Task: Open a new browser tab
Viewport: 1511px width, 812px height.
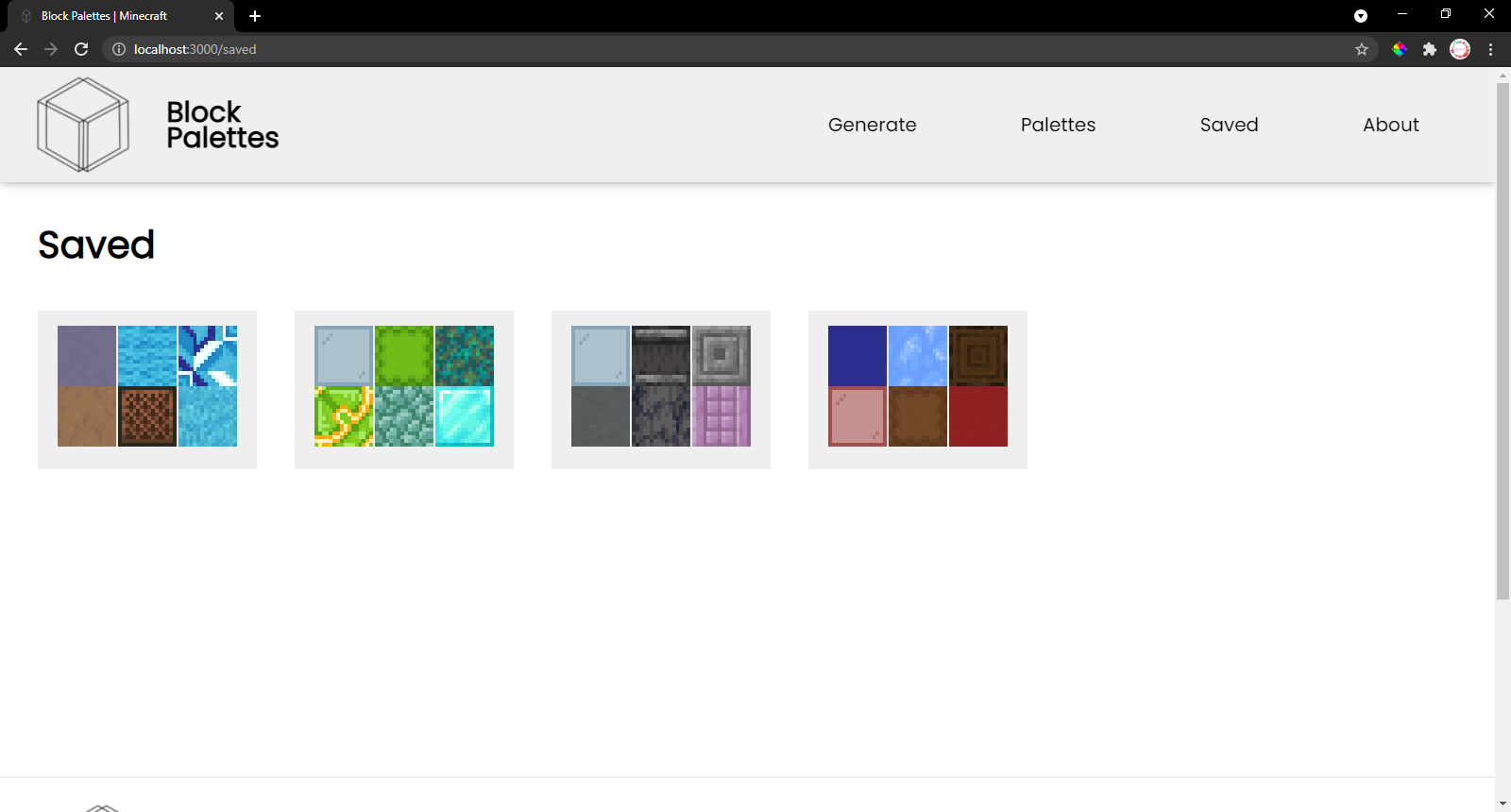Action: 255,16
